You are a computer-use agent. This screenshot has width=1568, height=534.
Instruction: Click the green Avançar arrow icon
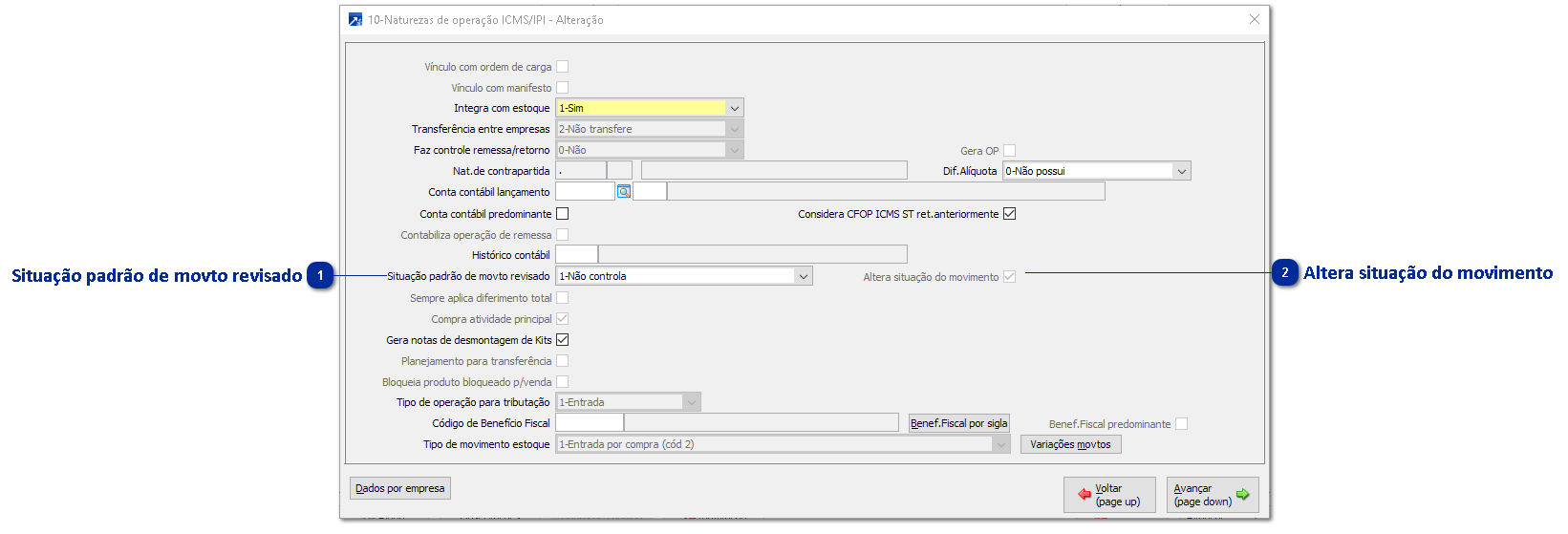[1242, 495]
